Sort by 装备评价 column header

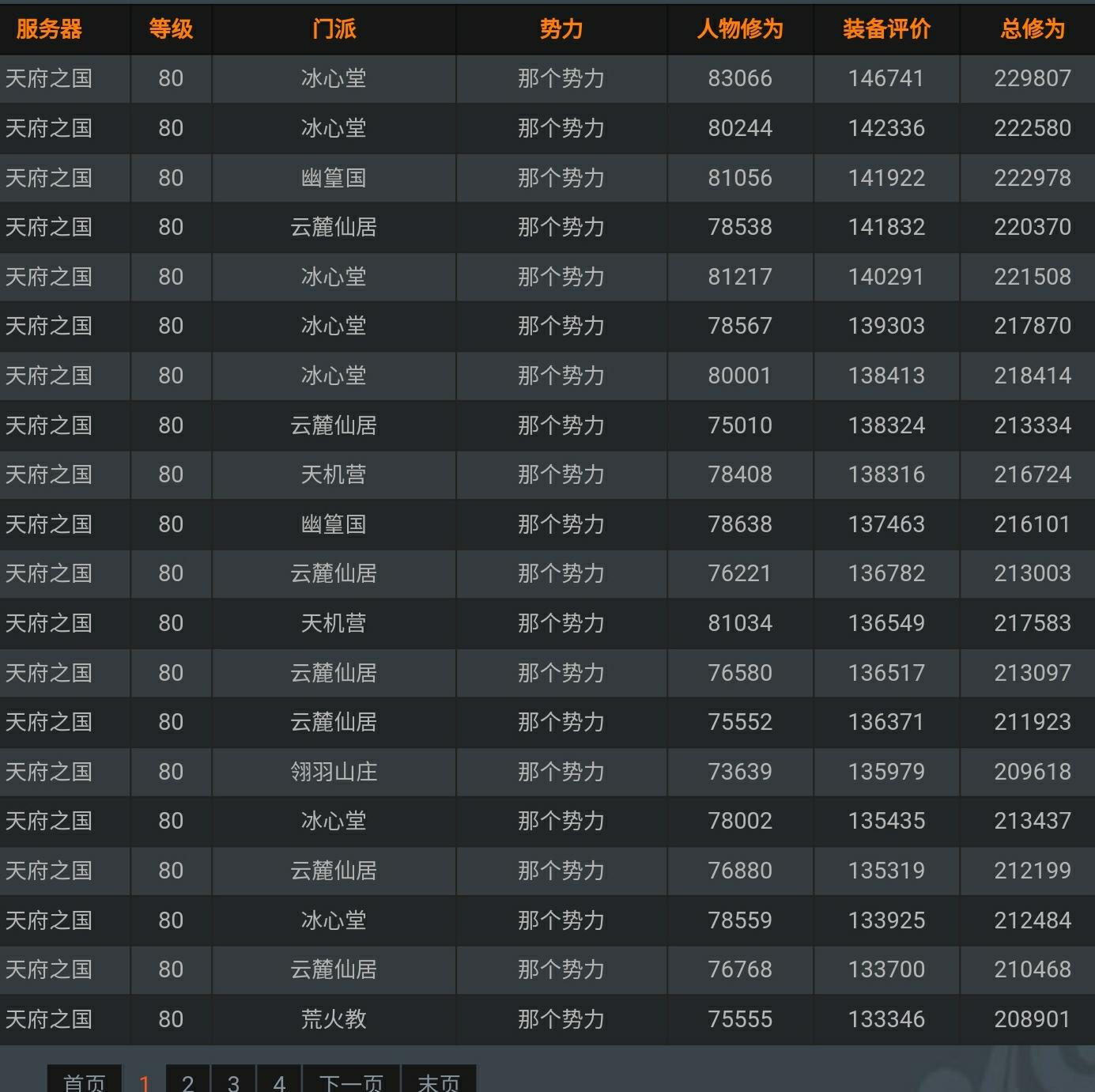[885, 29]
